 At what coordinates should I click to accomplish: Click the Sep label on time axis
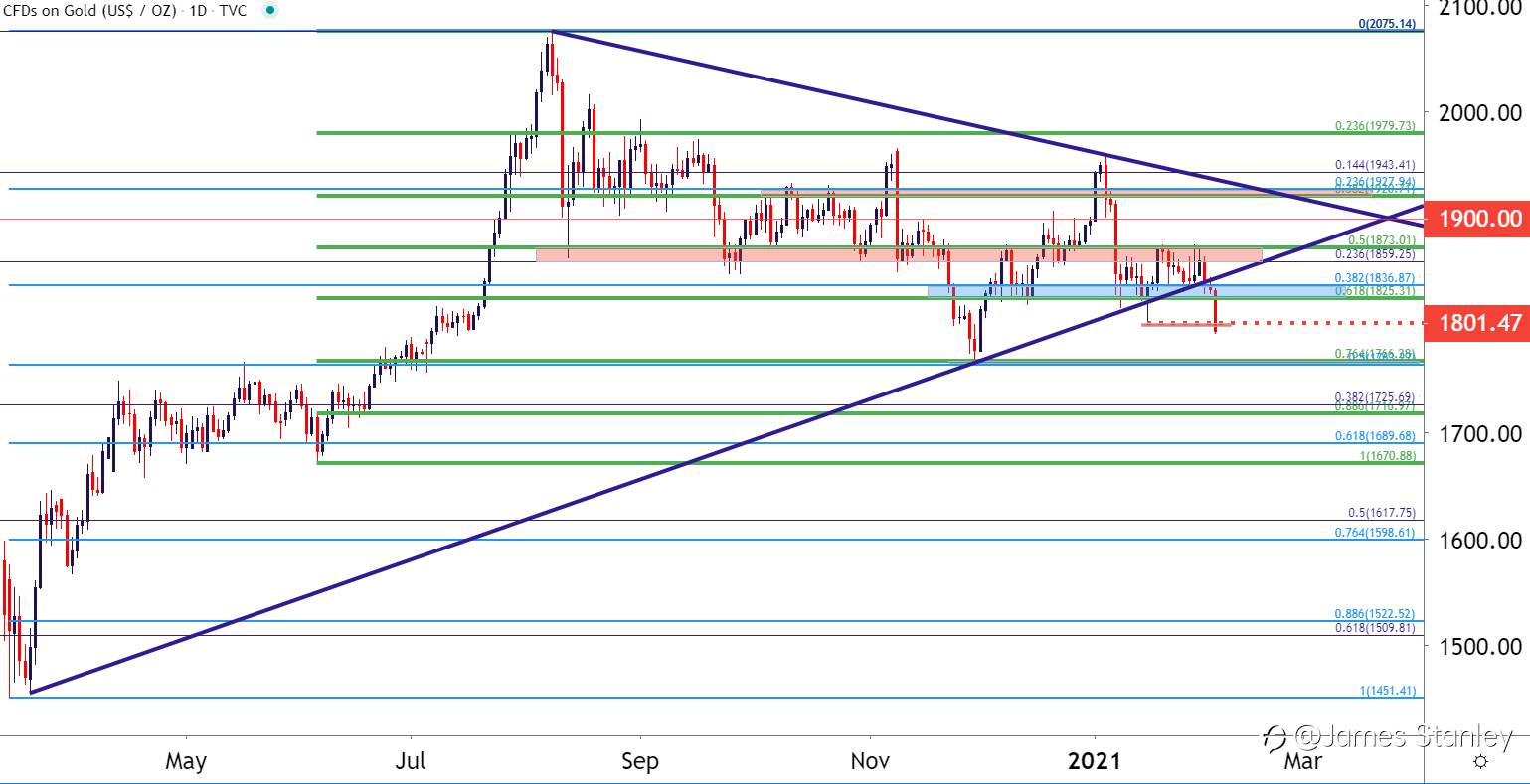[639, 761]
